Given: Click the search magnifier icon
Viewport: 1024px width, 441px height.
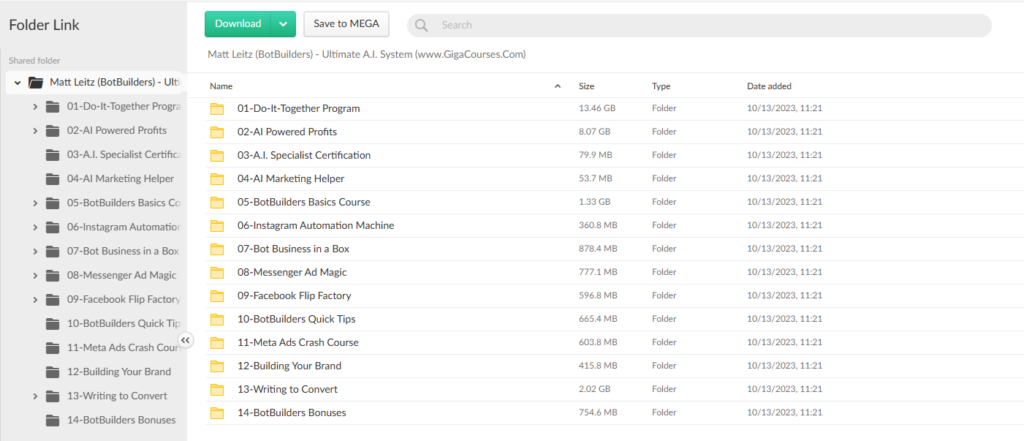Looking at the screenshot, I should [422, 25].
